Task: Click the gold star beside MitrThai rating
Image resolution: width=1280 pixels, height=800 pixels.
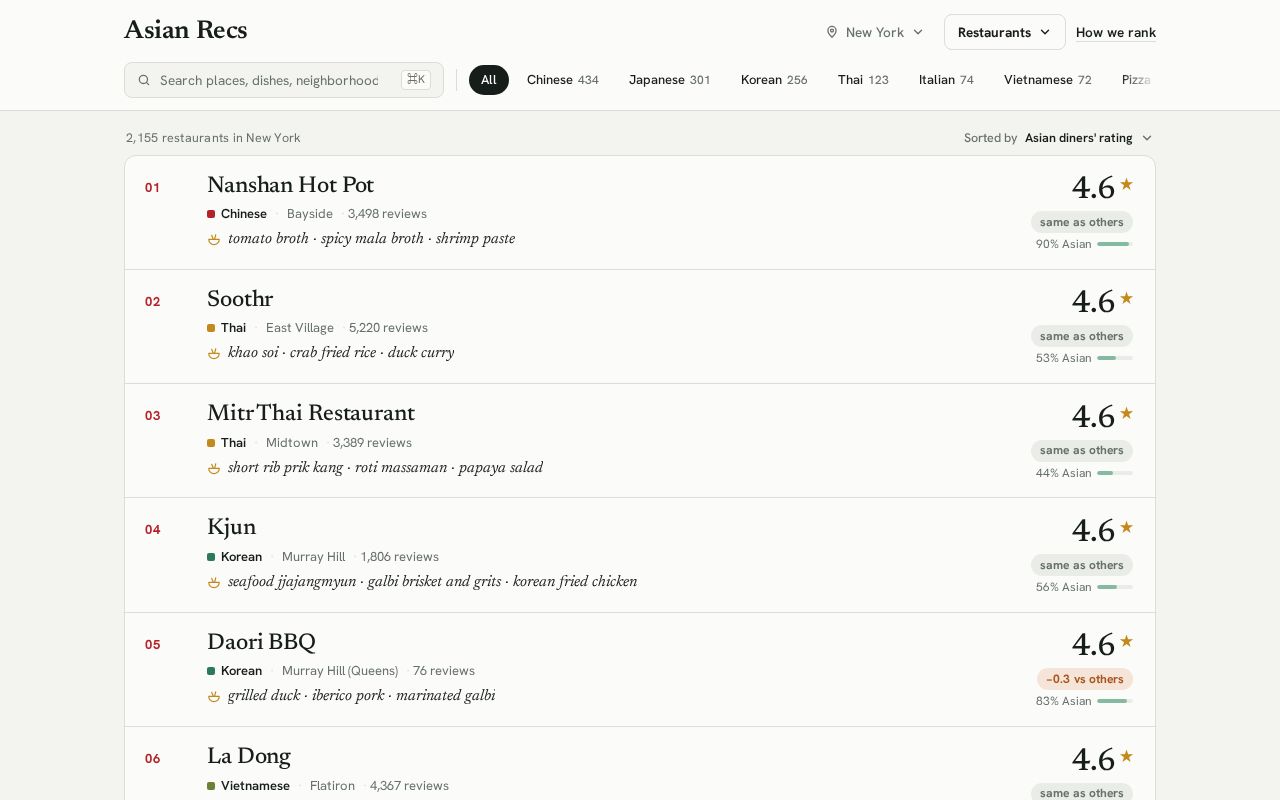Action: [1126, 413]
